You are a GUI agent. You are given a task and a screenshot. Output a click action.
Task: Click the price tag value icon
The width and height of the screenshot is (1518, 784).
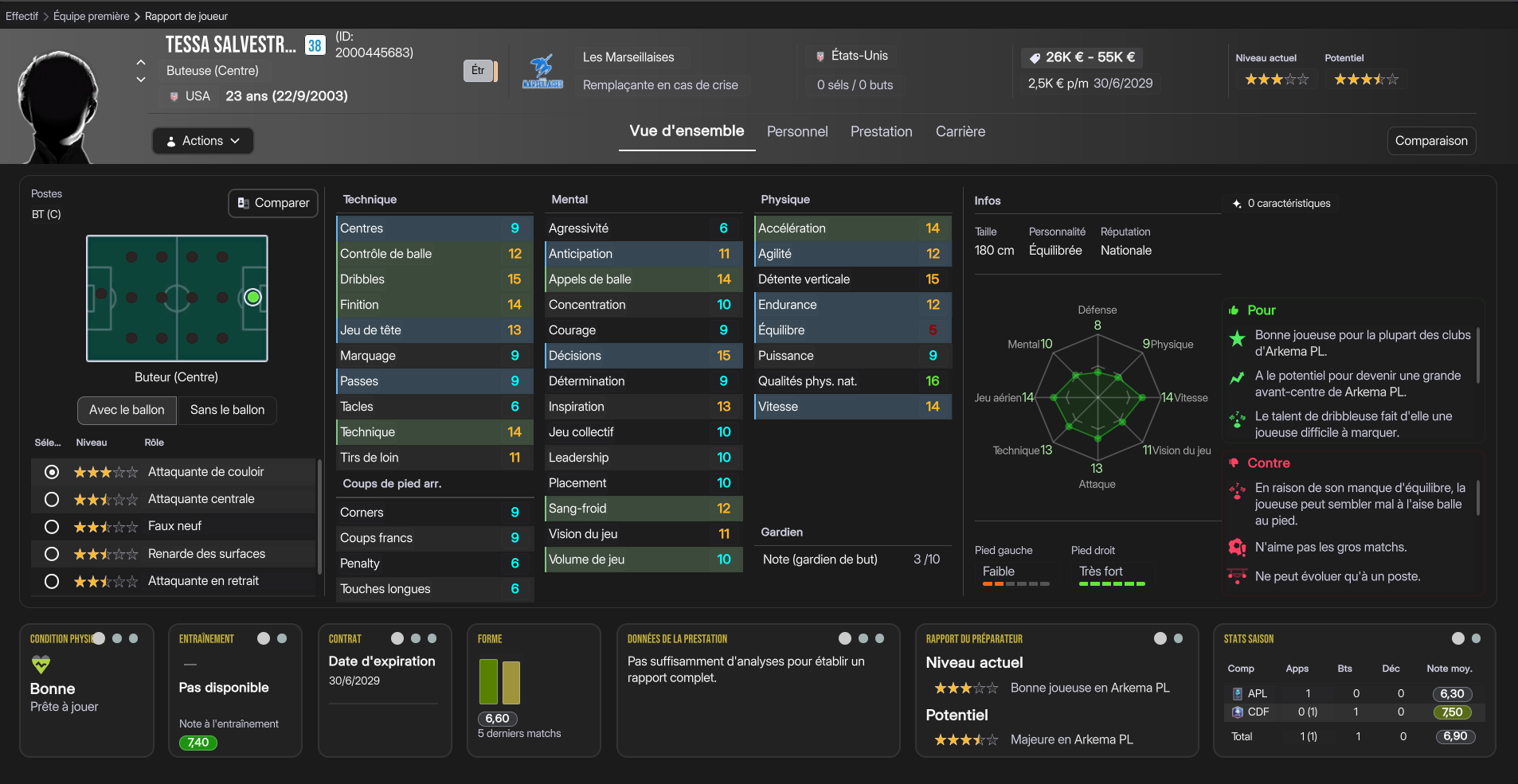[x=1035, y=58]
